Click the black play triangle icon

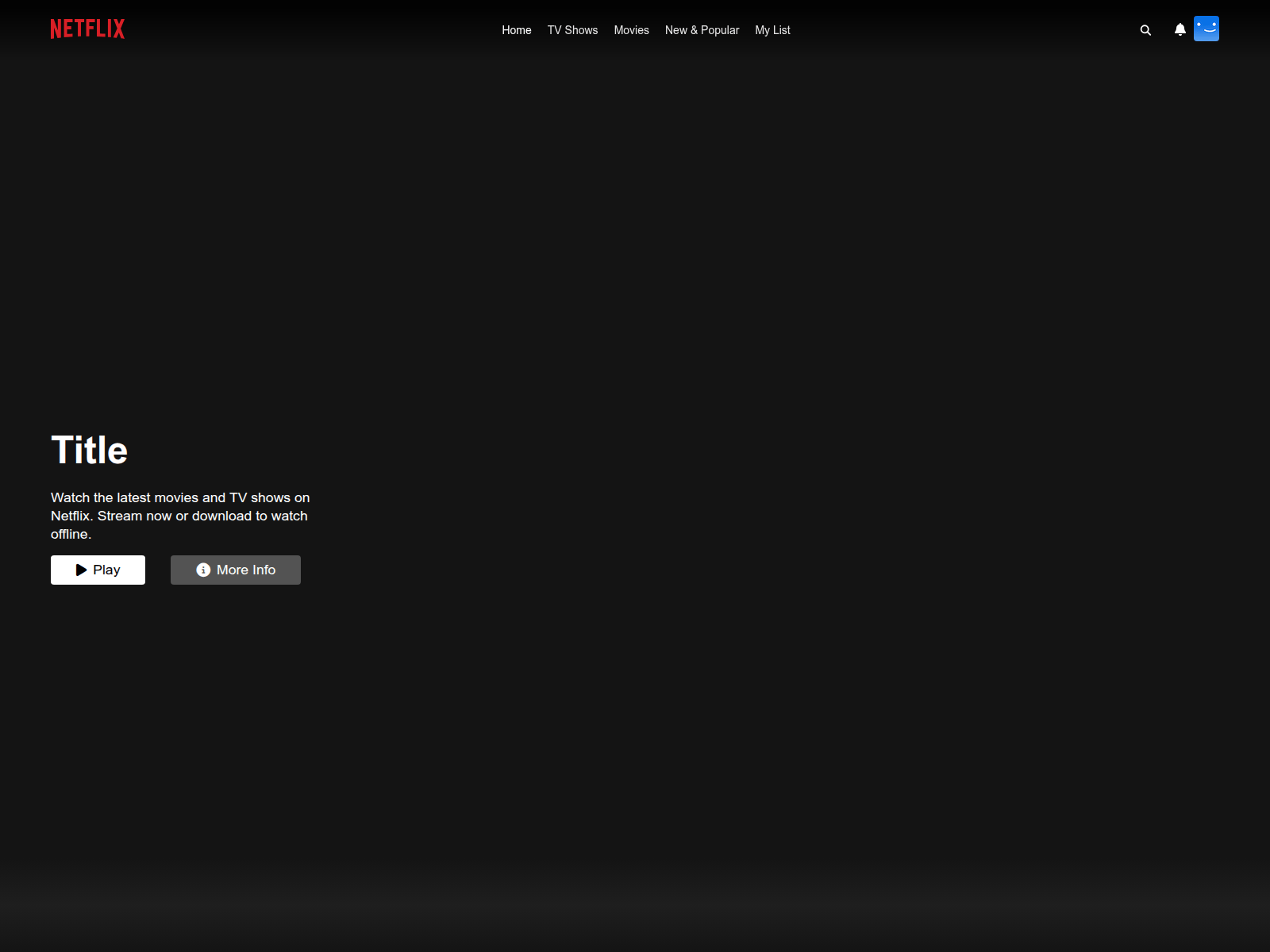pyautogui.click(x=81, y=570)
